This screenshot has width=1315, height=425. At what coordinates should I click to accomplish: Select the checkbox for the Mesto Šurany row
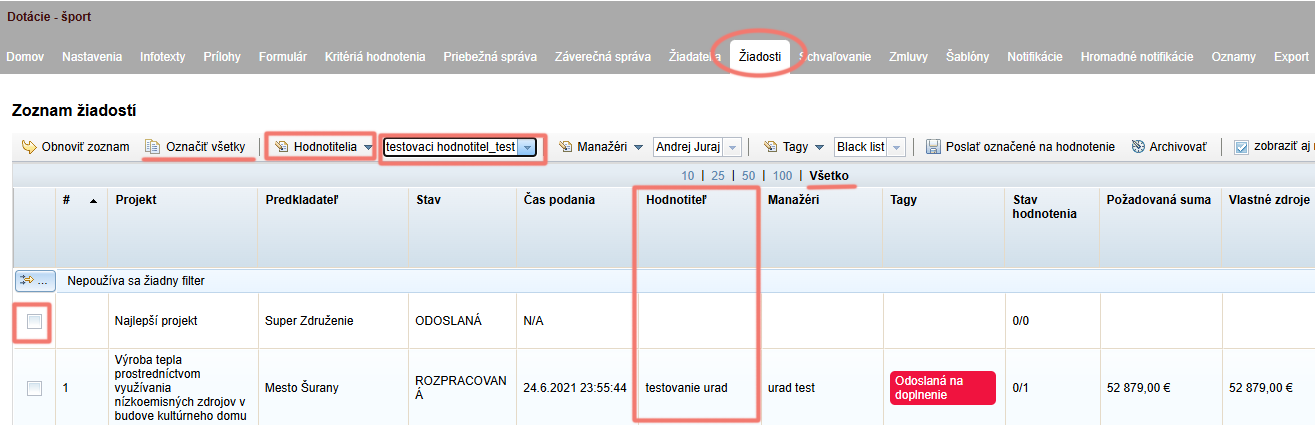pyautogui.click(x=34, y=388)
